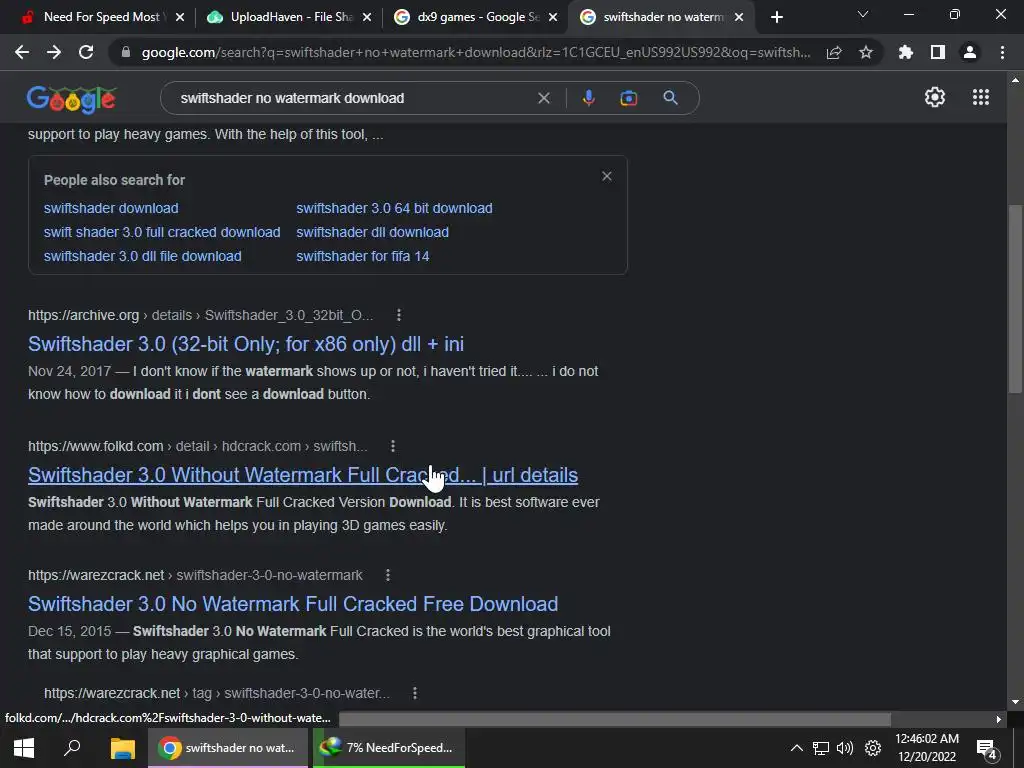Close the dx9 games tab
This screenshot has height=768, width=1024.
pyautogui.click(x=553, y=17)
